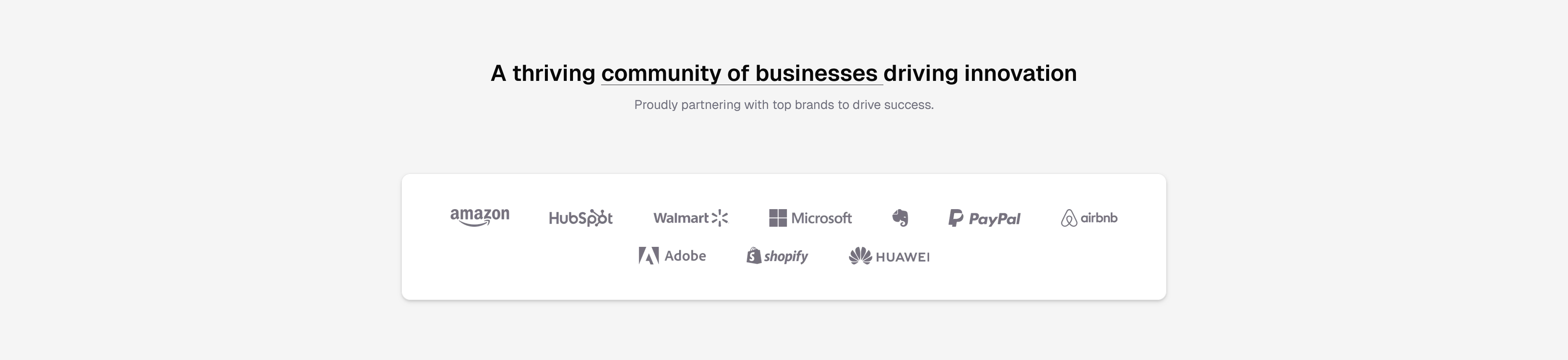
Task: Click the 'Walmart' wordmark text
Action: point(680,218)
